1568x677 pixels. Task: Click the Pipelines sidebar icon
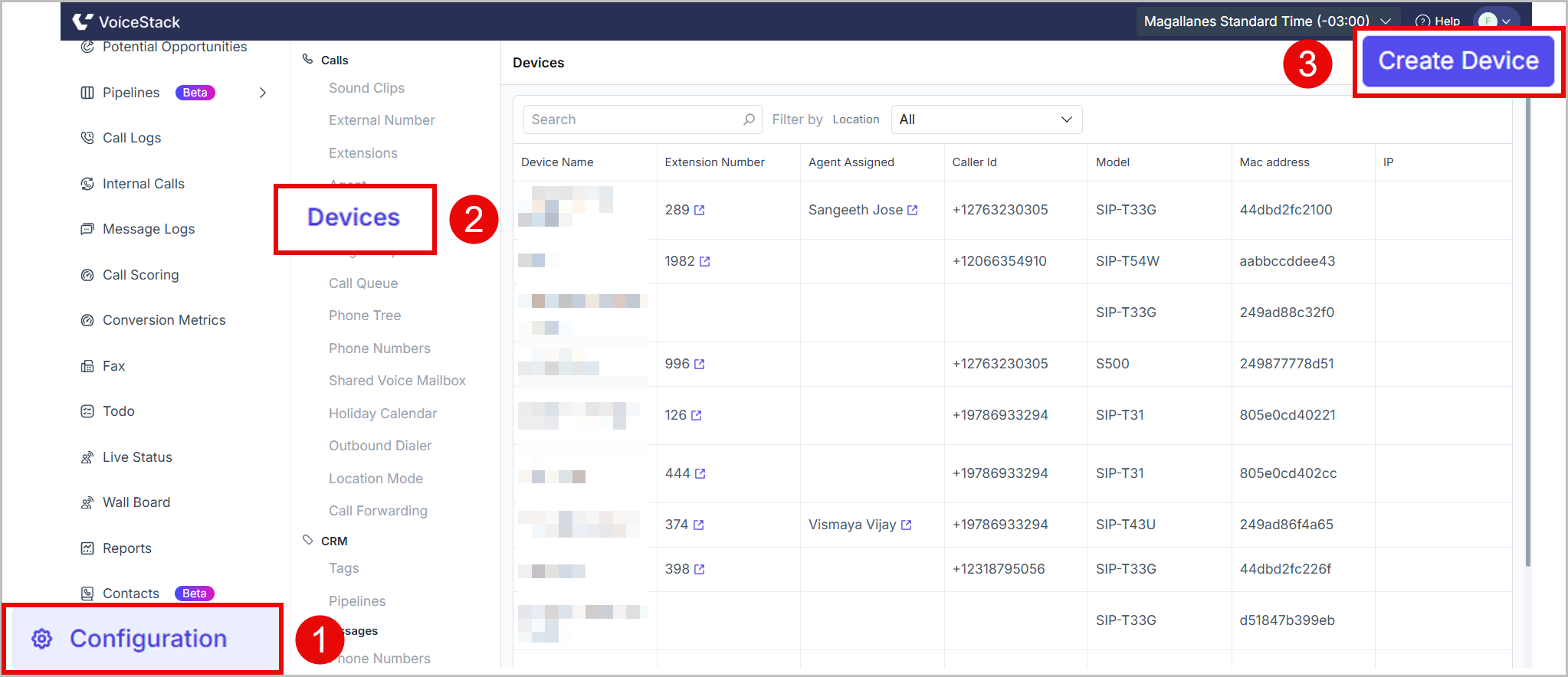point(87,93)
